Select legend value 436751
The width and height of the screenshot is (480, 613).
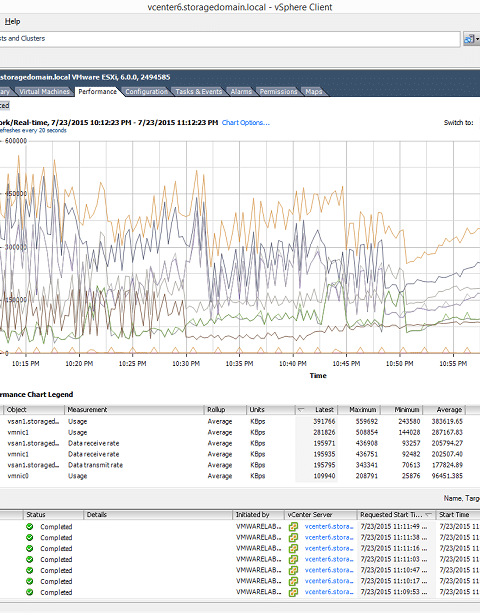click(x=367, y=454)
